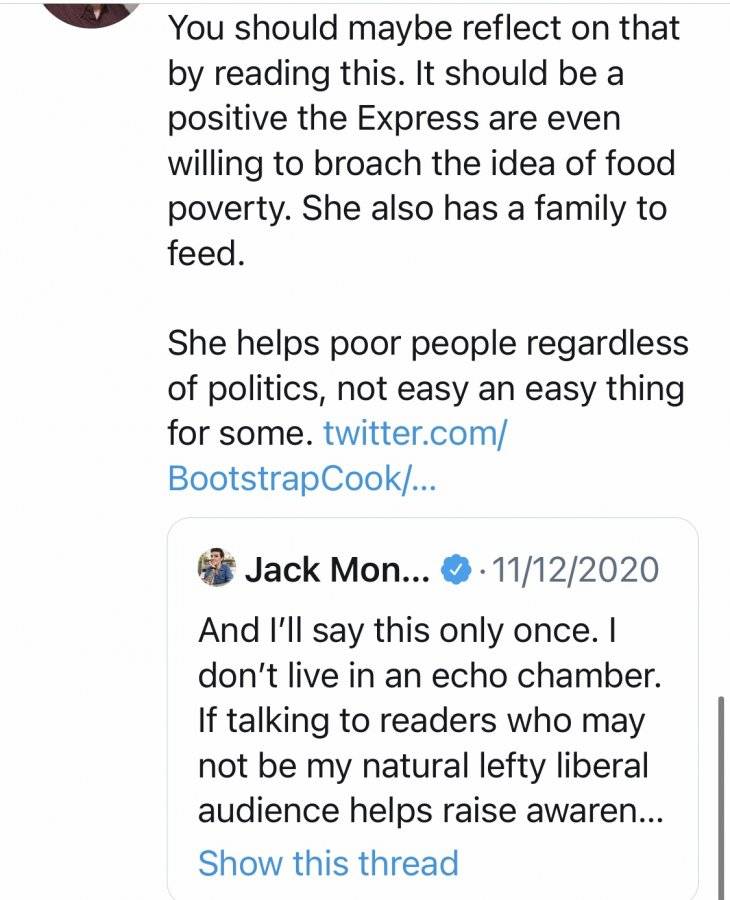Image resolution: width=730 pixels, height=900 pixels.
Task: Click Jack Monroe's small profile picture
Action: (x=216, y=568)
